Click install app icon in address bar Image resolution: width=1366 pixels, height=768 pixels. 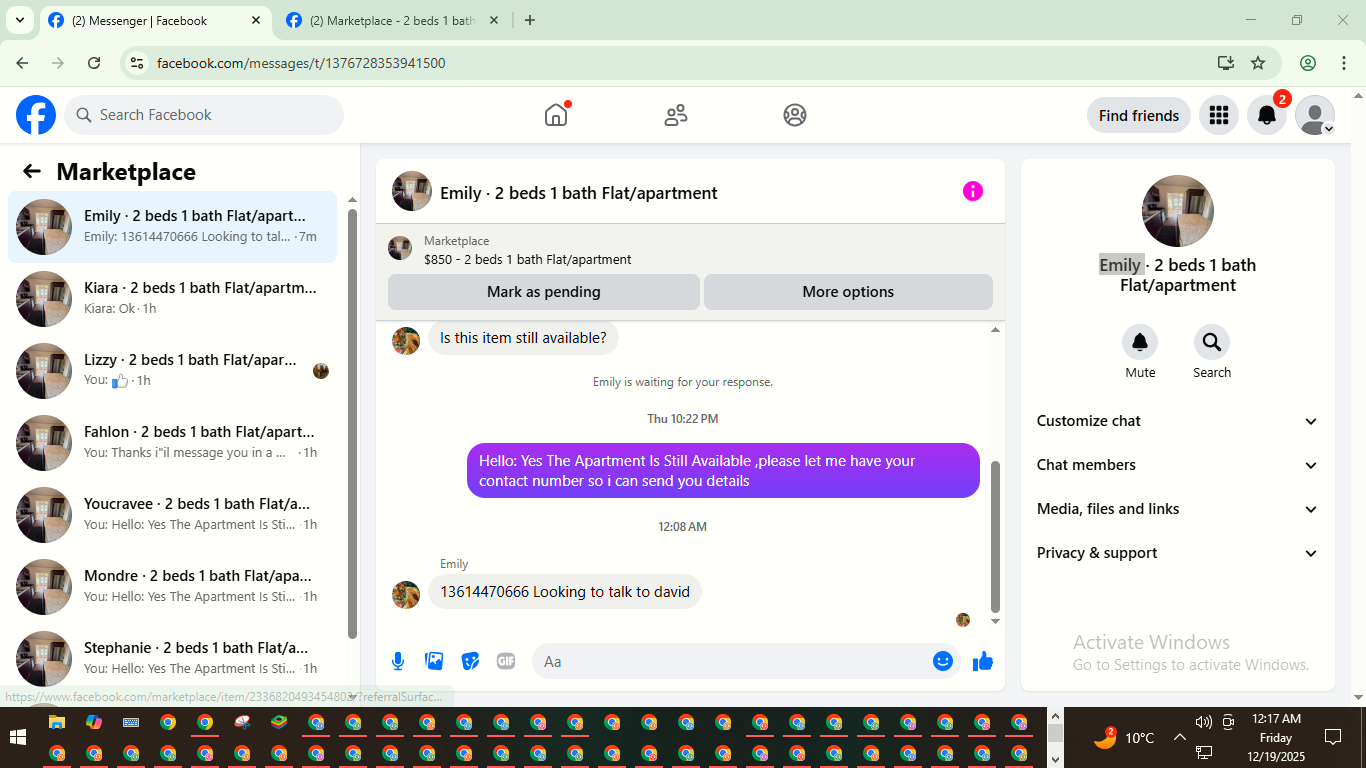click(x=1226, y=63)
